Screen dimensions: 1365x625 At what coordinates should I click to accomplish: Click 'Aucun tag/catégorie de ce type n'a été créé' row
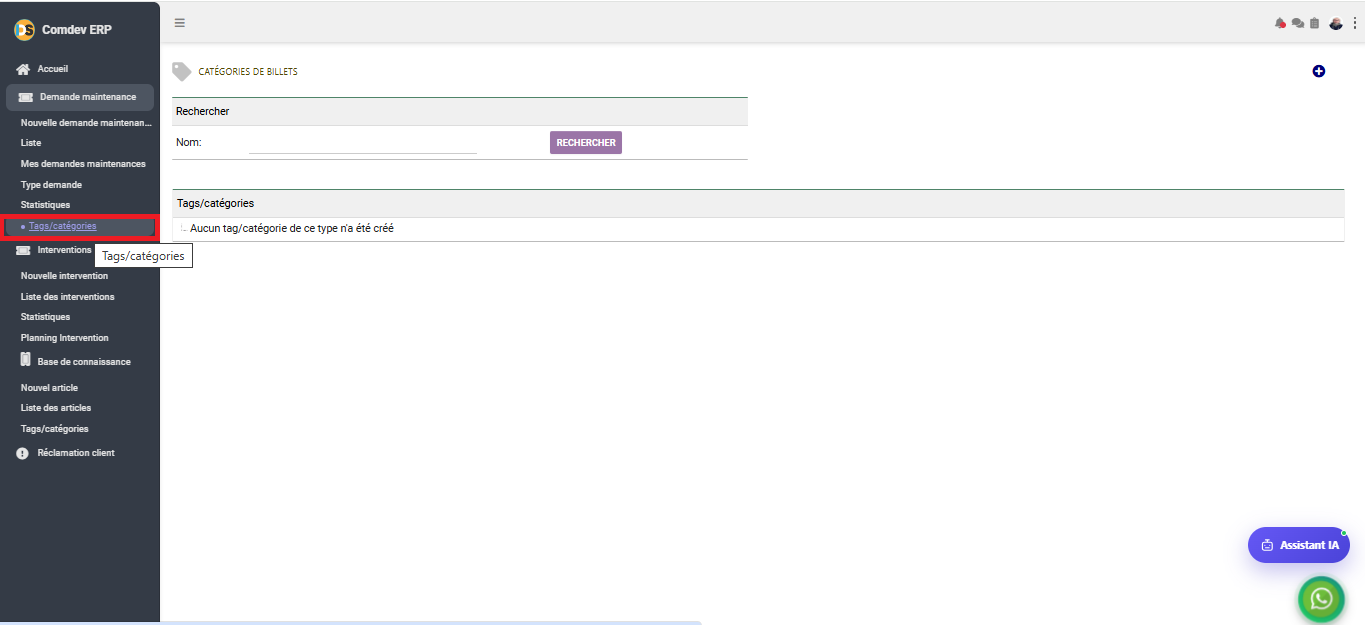pyautogui.click(x=758, y=229)
